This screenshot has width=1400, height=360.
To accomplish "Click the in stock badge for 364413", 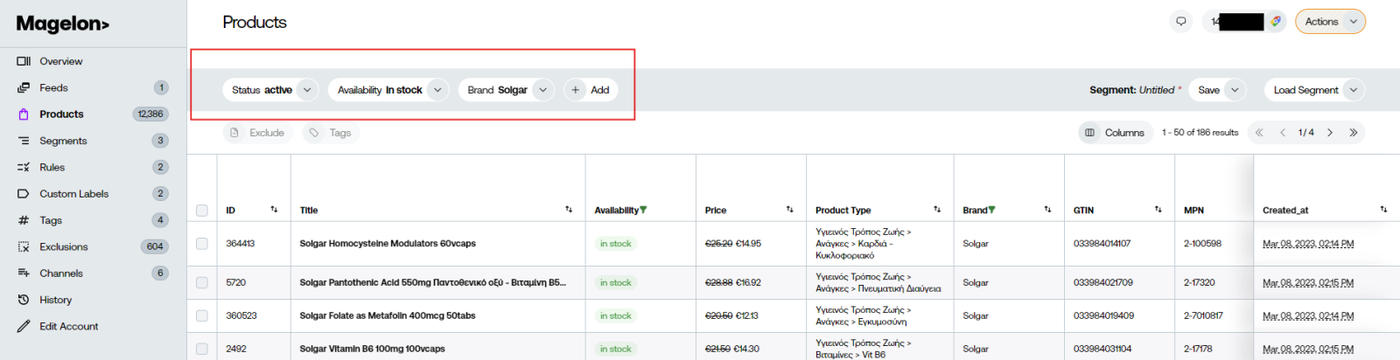I will click(x=616, y=243).
